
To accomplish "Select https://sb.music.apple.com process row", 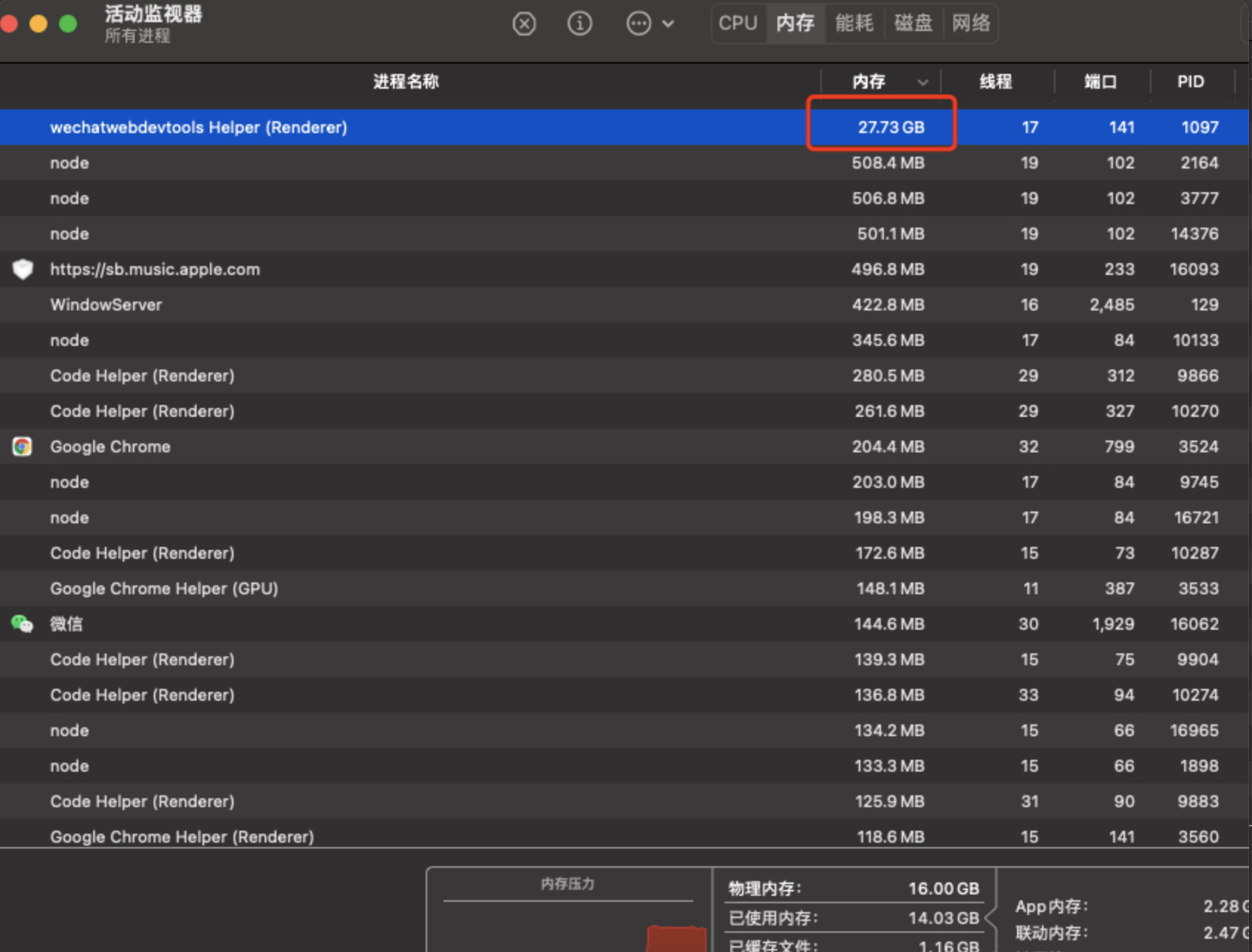I will 625,269.
